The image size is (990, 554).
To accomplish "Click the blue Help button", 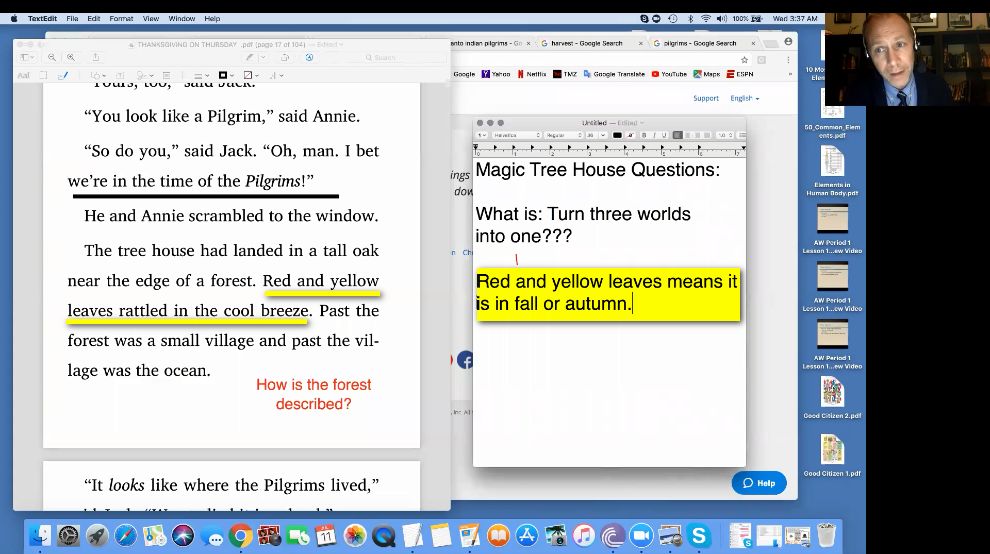I will [x=759, y=483].
